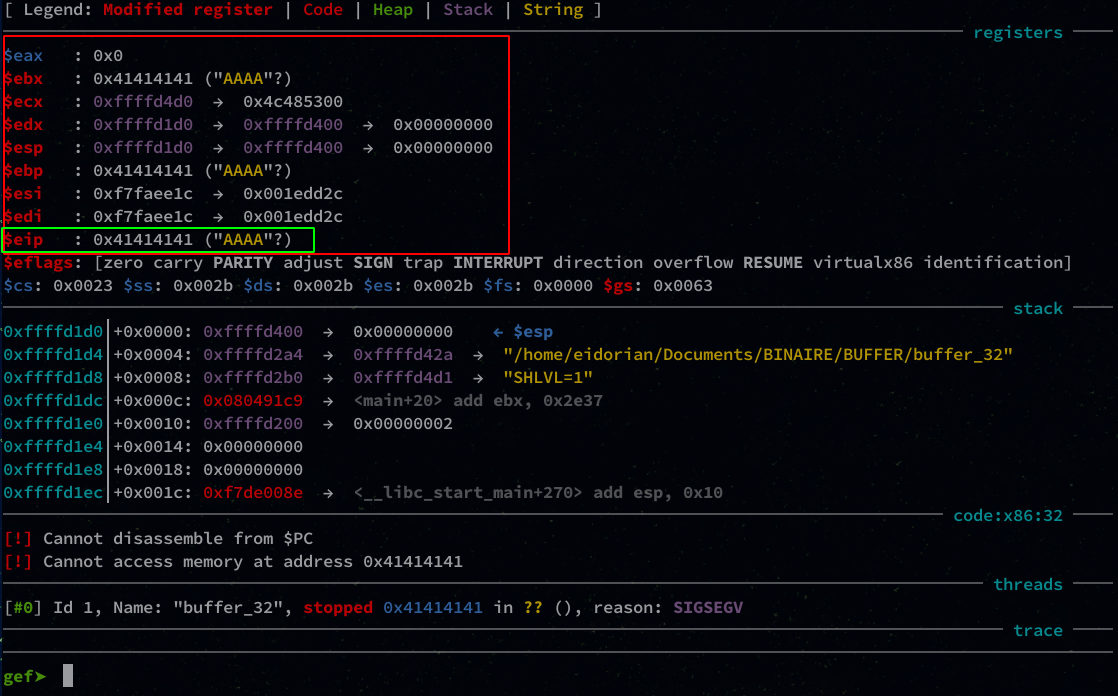This screenshot has width=1118, height=696.
Task: Click the first [!] warning marker
Action: pyautogui.click(x=18, y=538)
